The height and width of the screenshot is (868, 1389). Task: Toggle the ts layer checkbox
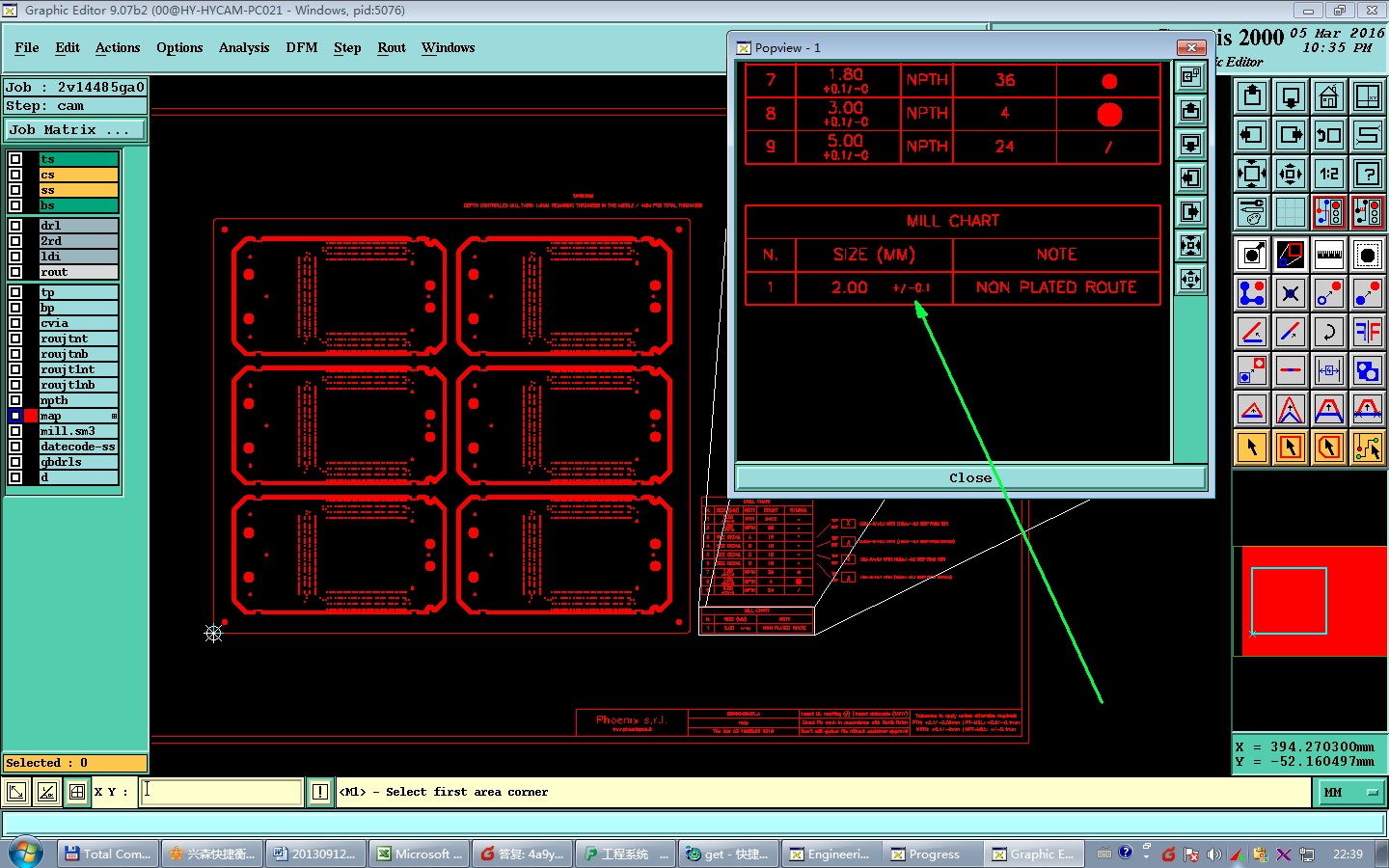click(x=15, y=159)
